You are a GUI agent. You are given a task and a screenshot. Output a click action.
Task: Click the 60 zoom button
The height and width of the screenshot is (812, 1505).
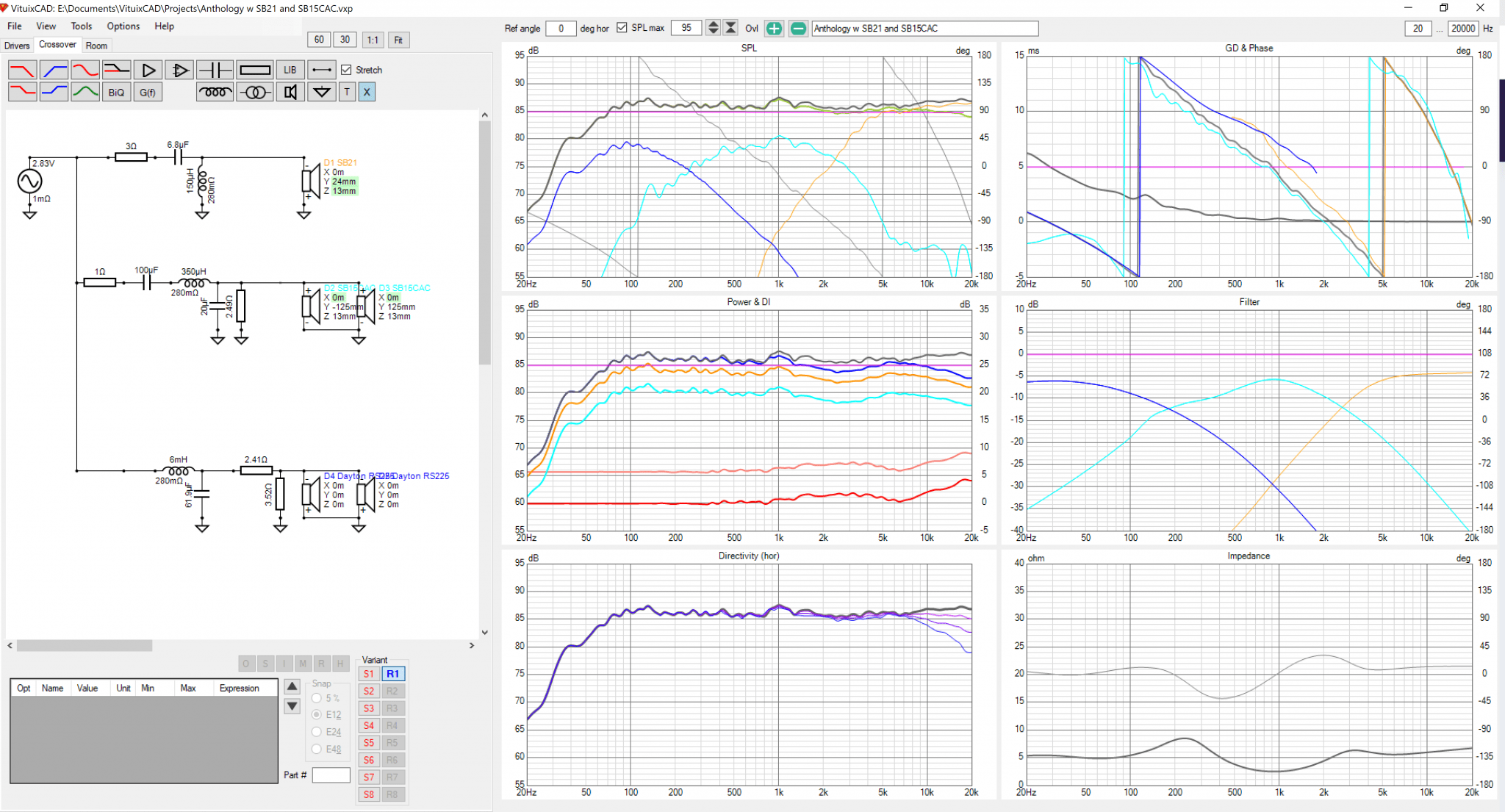tap(319, 40)
